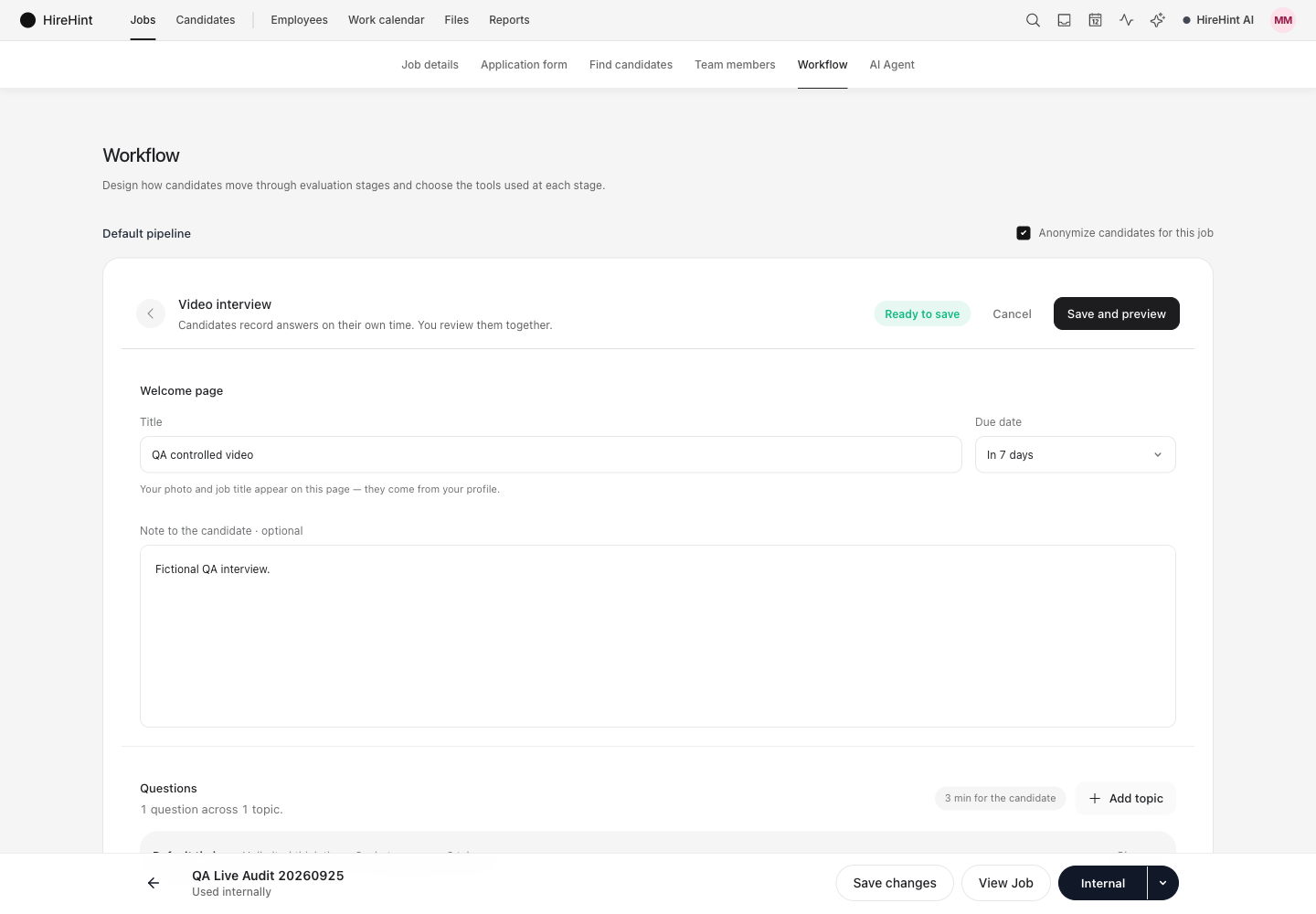Toggle Anonymize candidates for this job checkbox
1316x914 pixels.
click(x=1024, y=233)
